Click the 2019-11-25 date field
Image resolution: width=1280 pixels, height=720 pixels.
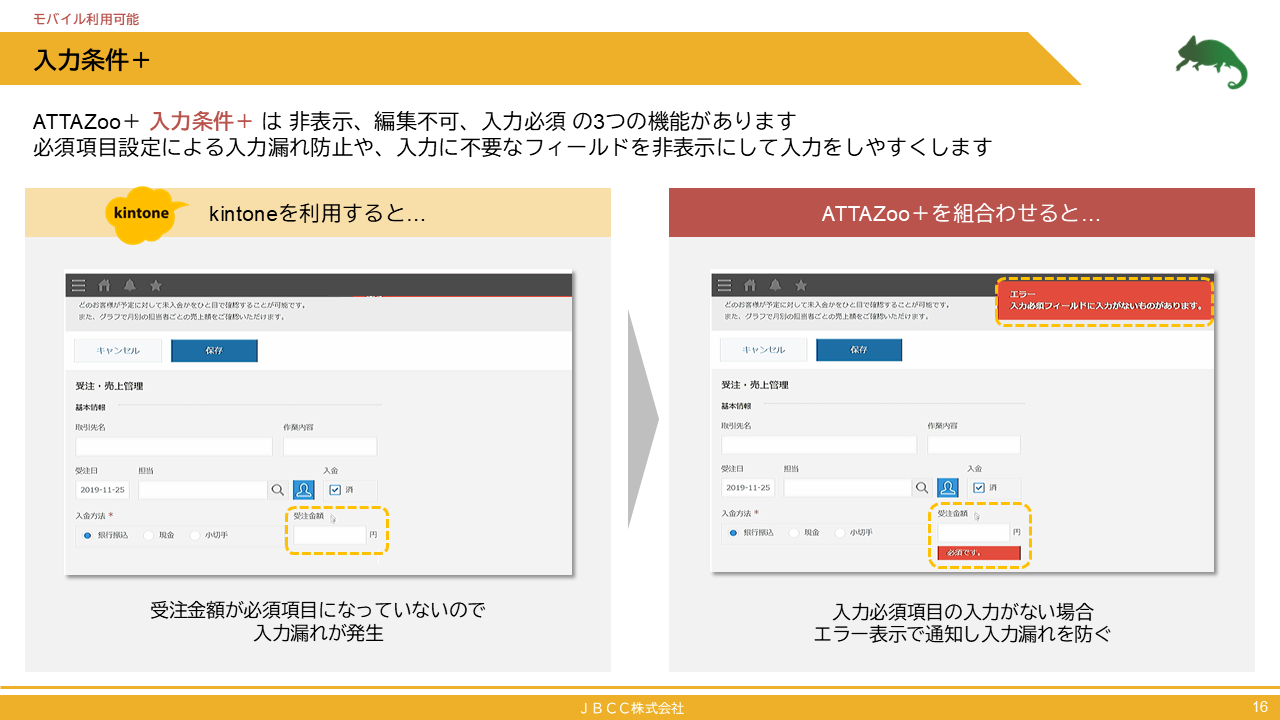[102, 489]
